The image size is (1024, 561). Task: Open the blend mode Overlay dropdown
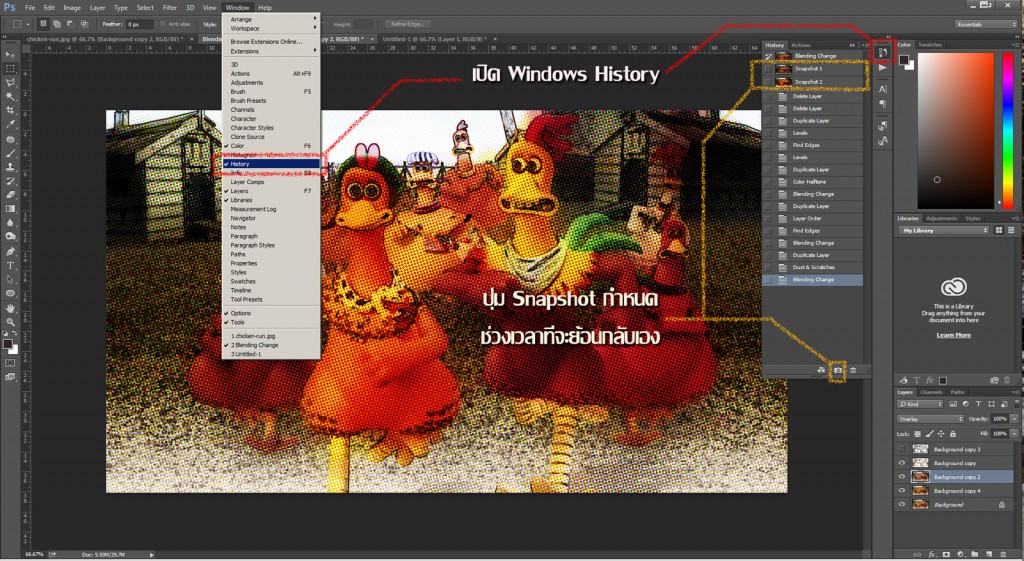(x=930, y=419)
